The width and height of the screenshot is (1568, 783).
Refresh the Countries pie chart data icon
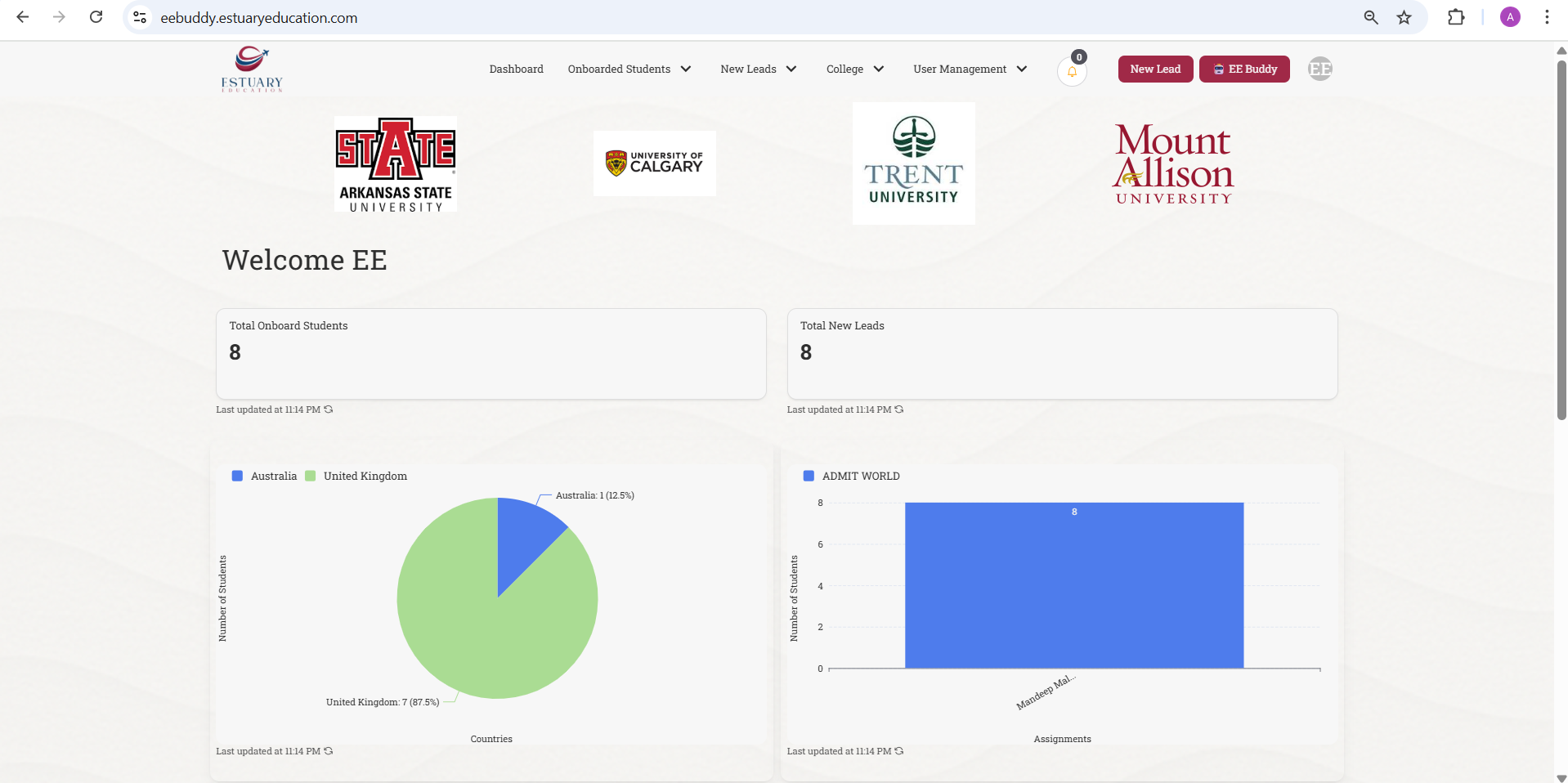coord(328,751)
